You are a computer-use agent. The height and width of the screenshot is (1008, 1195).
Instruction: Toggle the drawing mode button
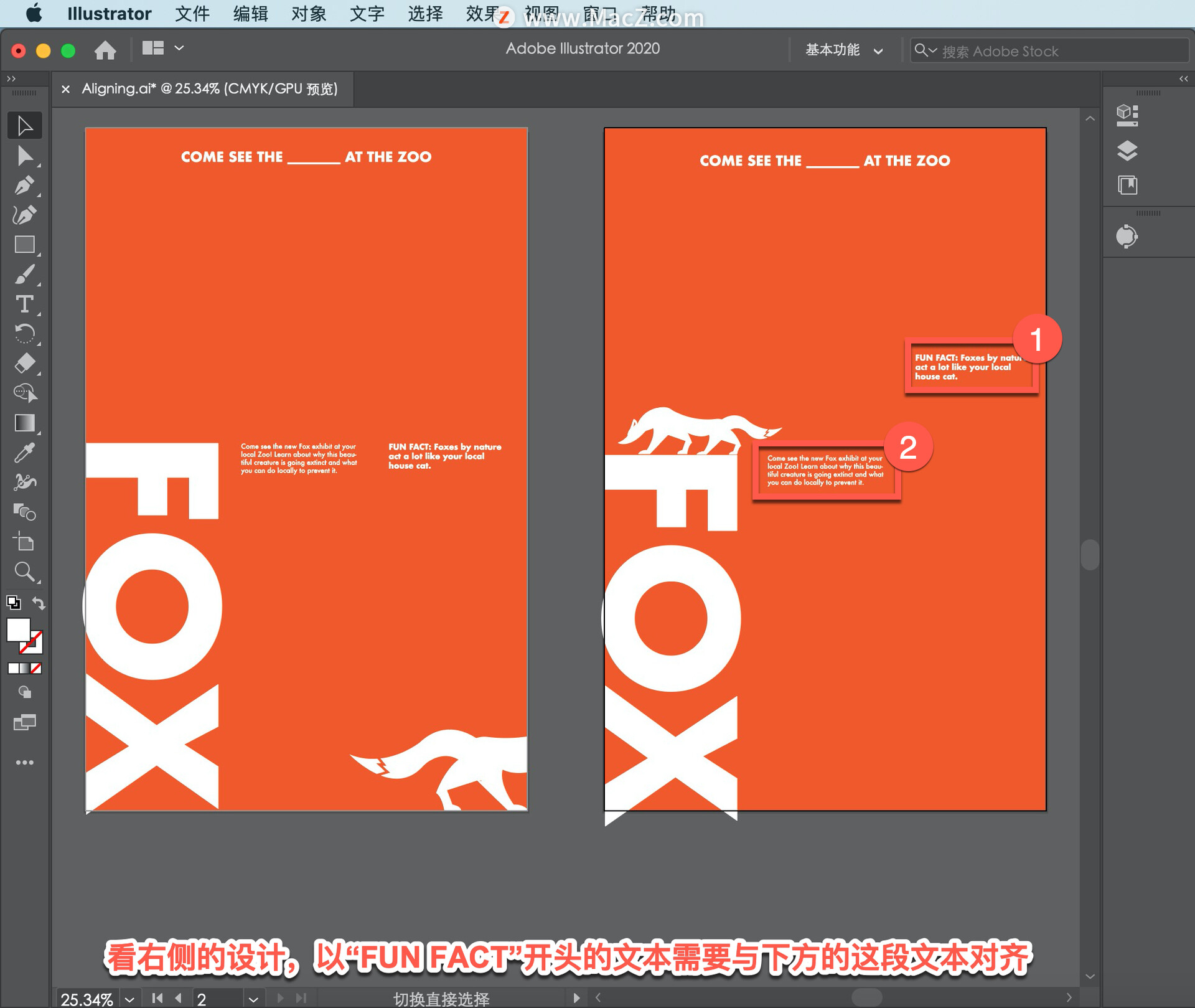(x=25, y=692)
